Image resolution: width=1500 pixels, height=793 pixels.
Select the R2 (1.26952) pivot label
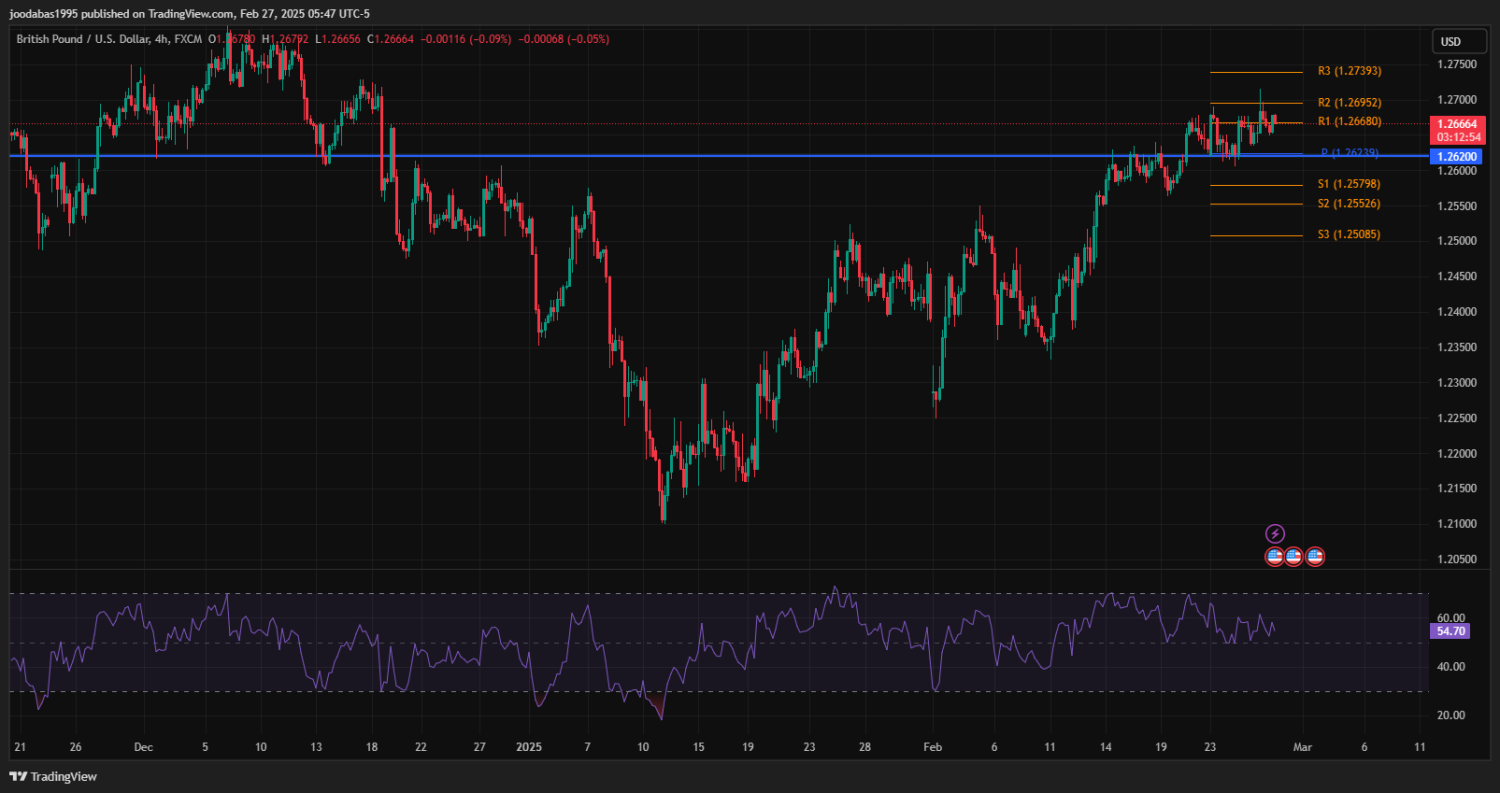[1349, 103]
